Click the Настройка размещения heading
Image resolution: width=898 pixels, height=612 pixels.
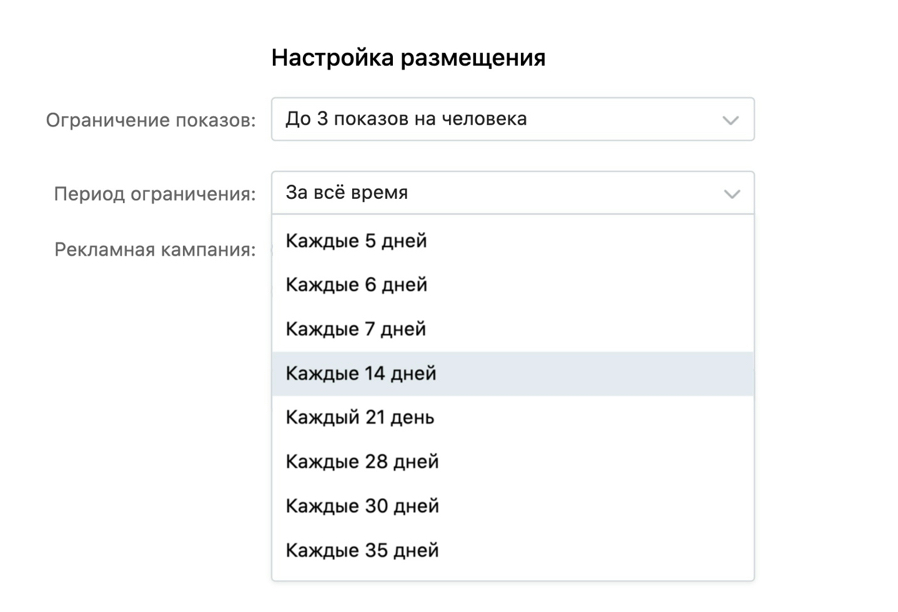click(409, 58)
